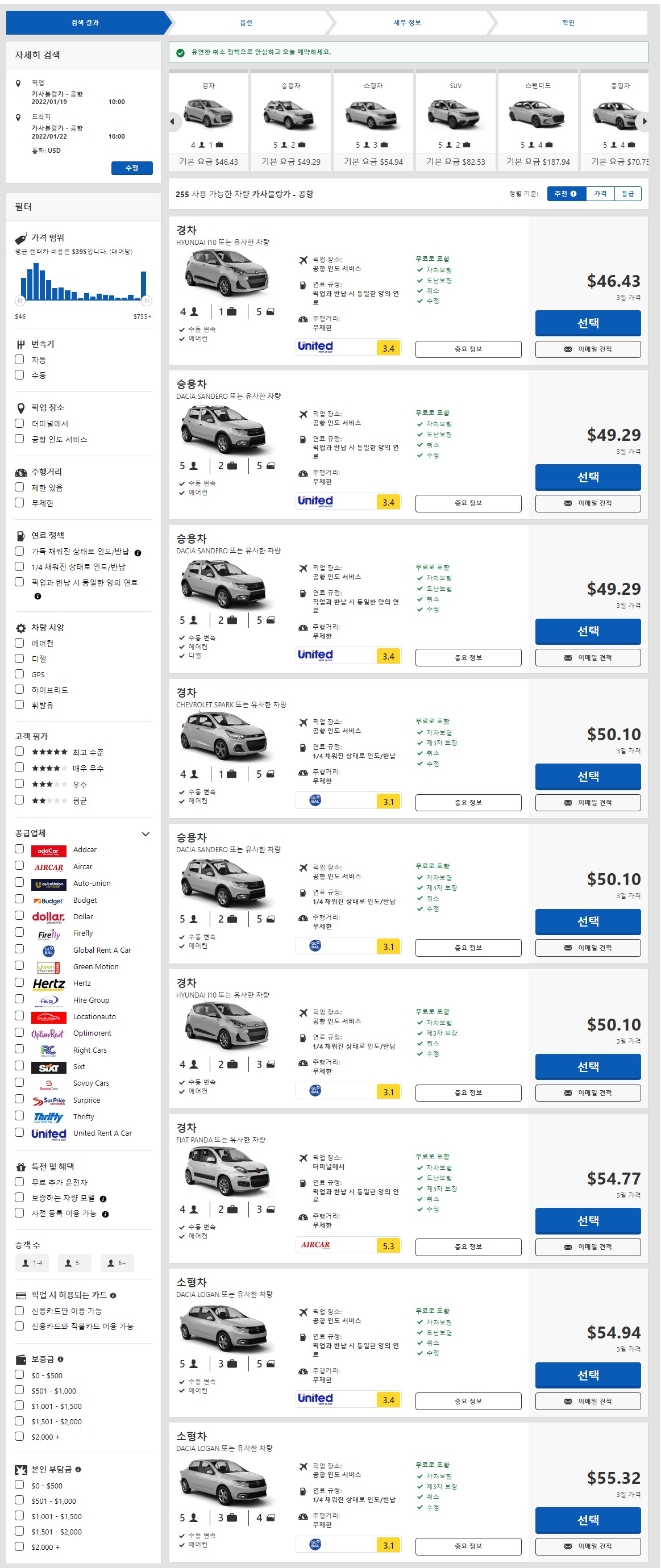Click the left price range slider handle
Screen dimensions: 661x1568
[x=20, y=301]
